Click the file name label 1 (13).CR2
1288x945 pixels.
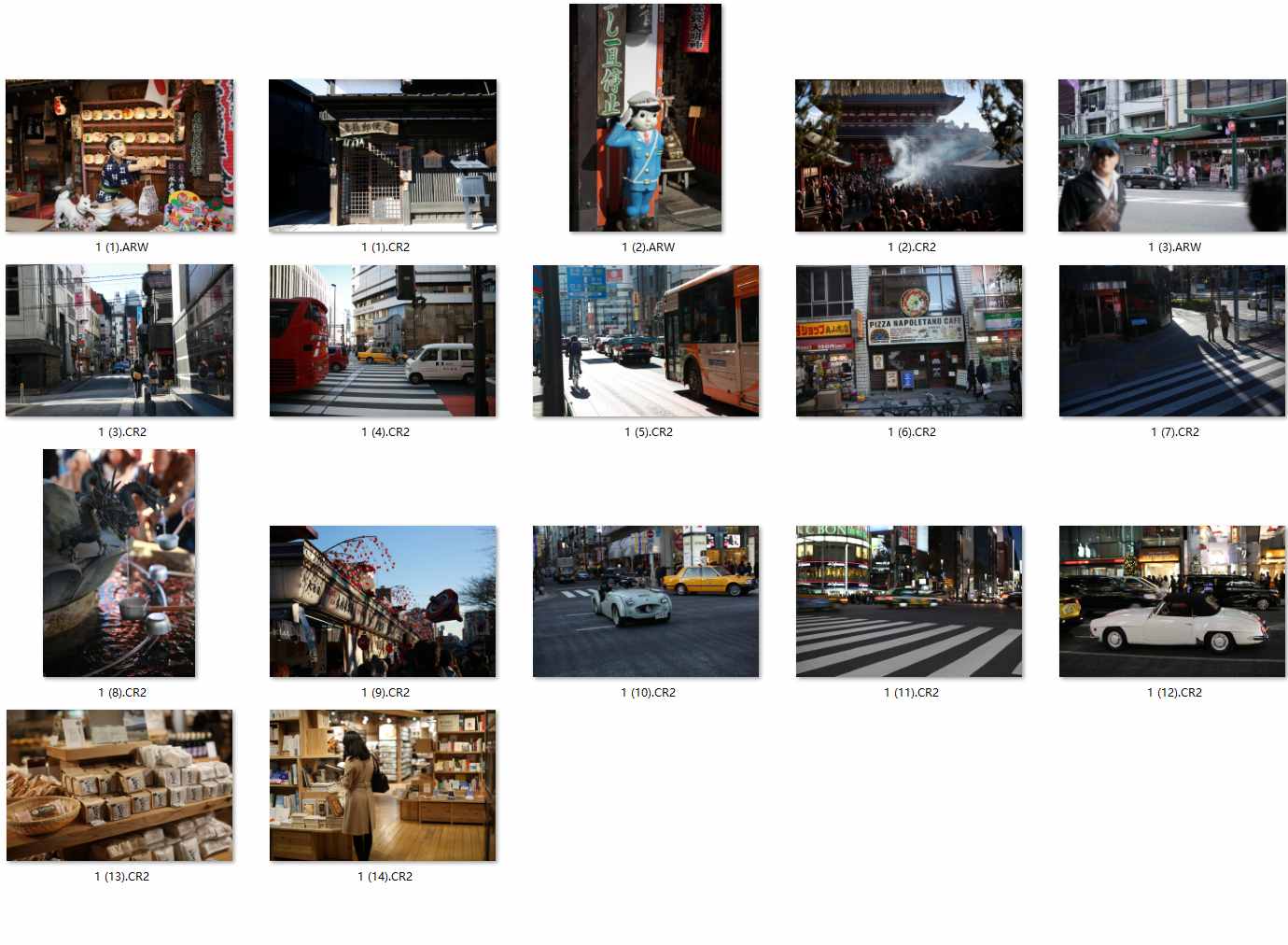(122, 877)
